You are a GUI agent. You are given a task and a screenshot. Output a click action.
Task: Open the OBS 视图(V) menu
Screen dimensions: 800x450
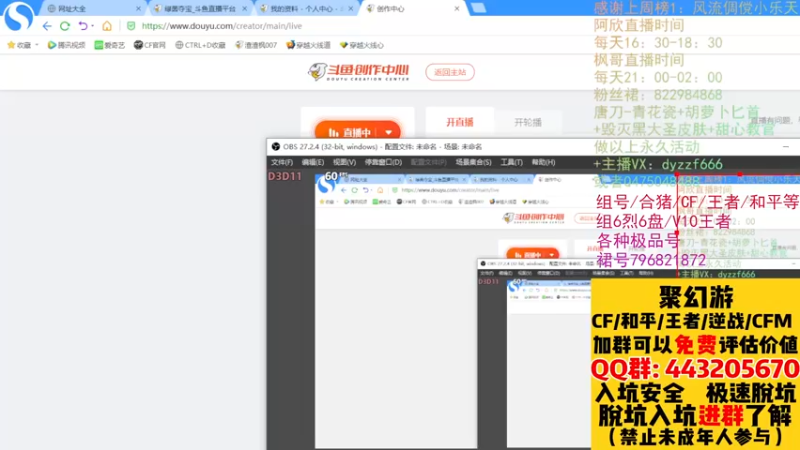pyautogui.click(x=344, y=162)
